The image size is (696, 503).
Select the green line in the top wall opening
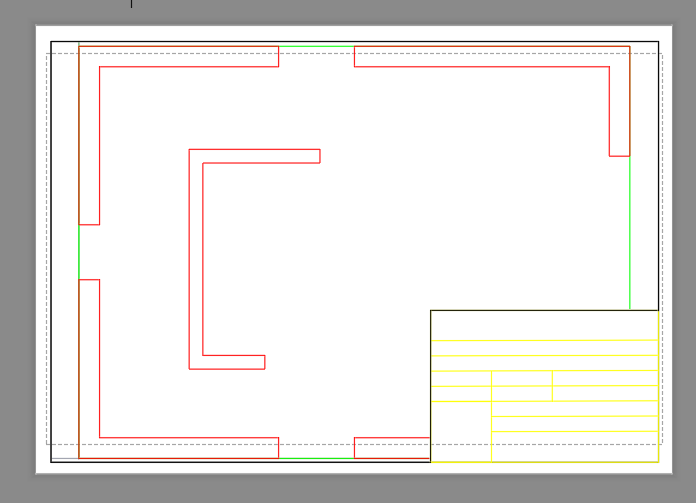point(316,46)
